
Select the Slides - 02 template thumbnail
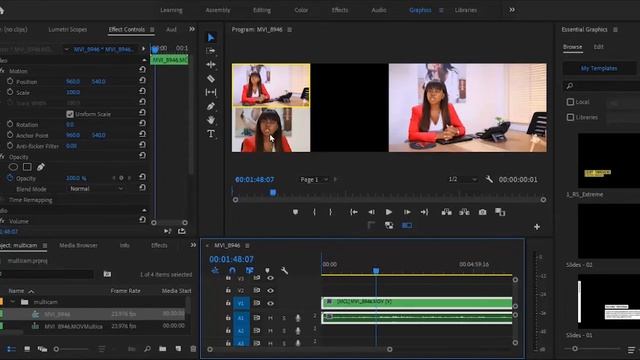609,231
